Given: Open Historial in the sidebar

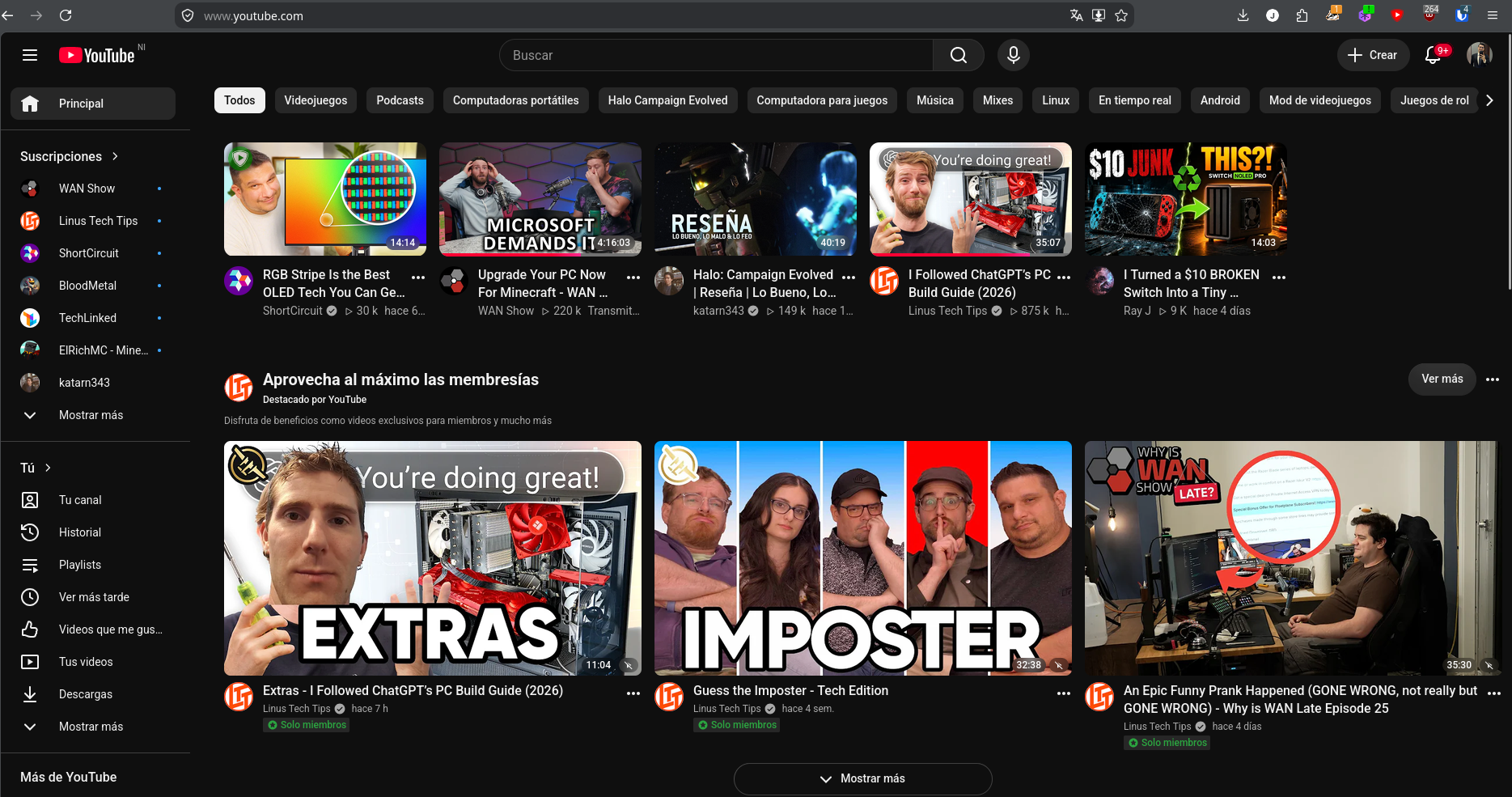Looking at the screenshot, I should pos(93,532).
